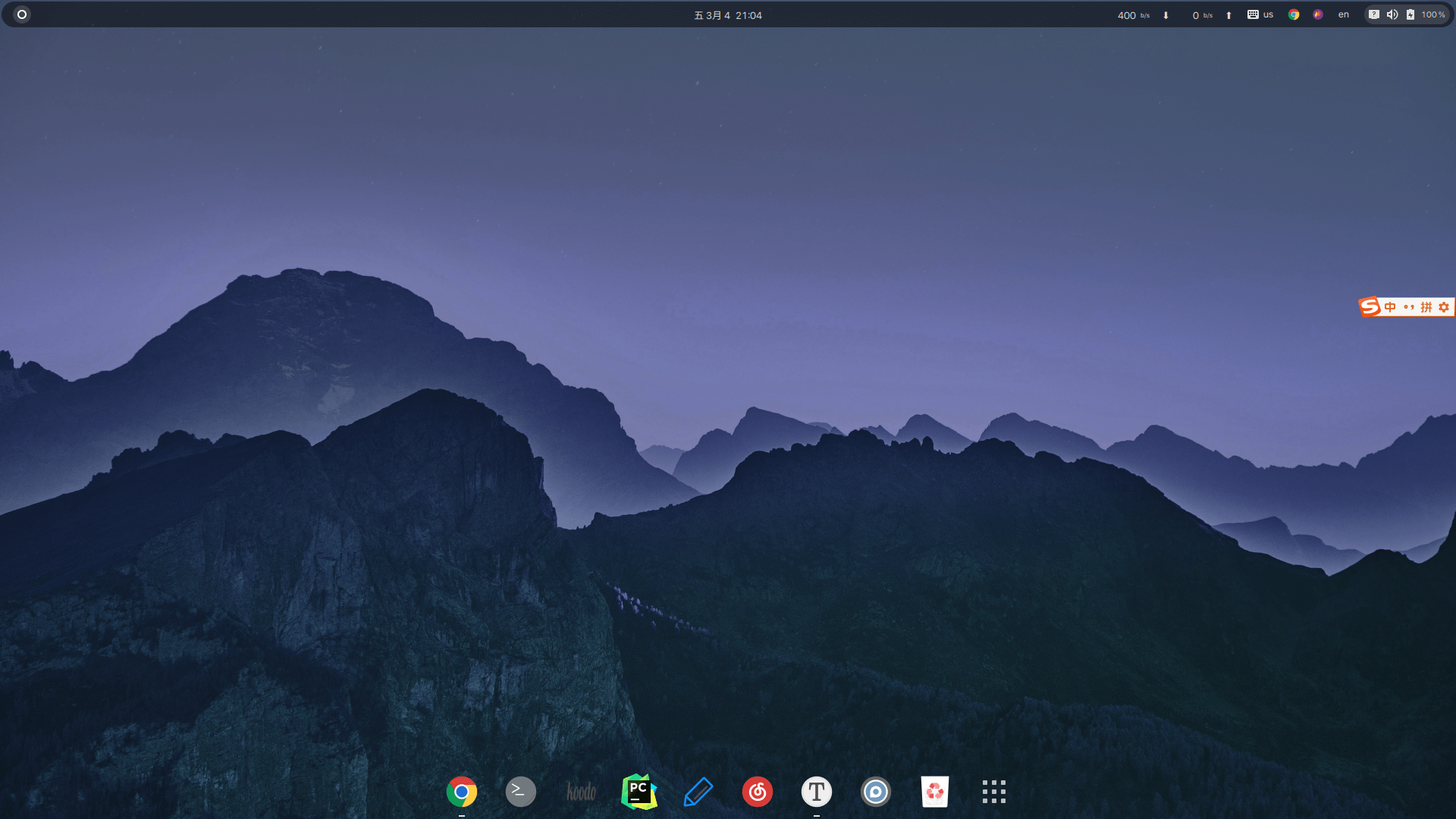Toggle Chinese/English mode via 中 button
Screen dimensions: 1456x819
tap(1390, 307)
